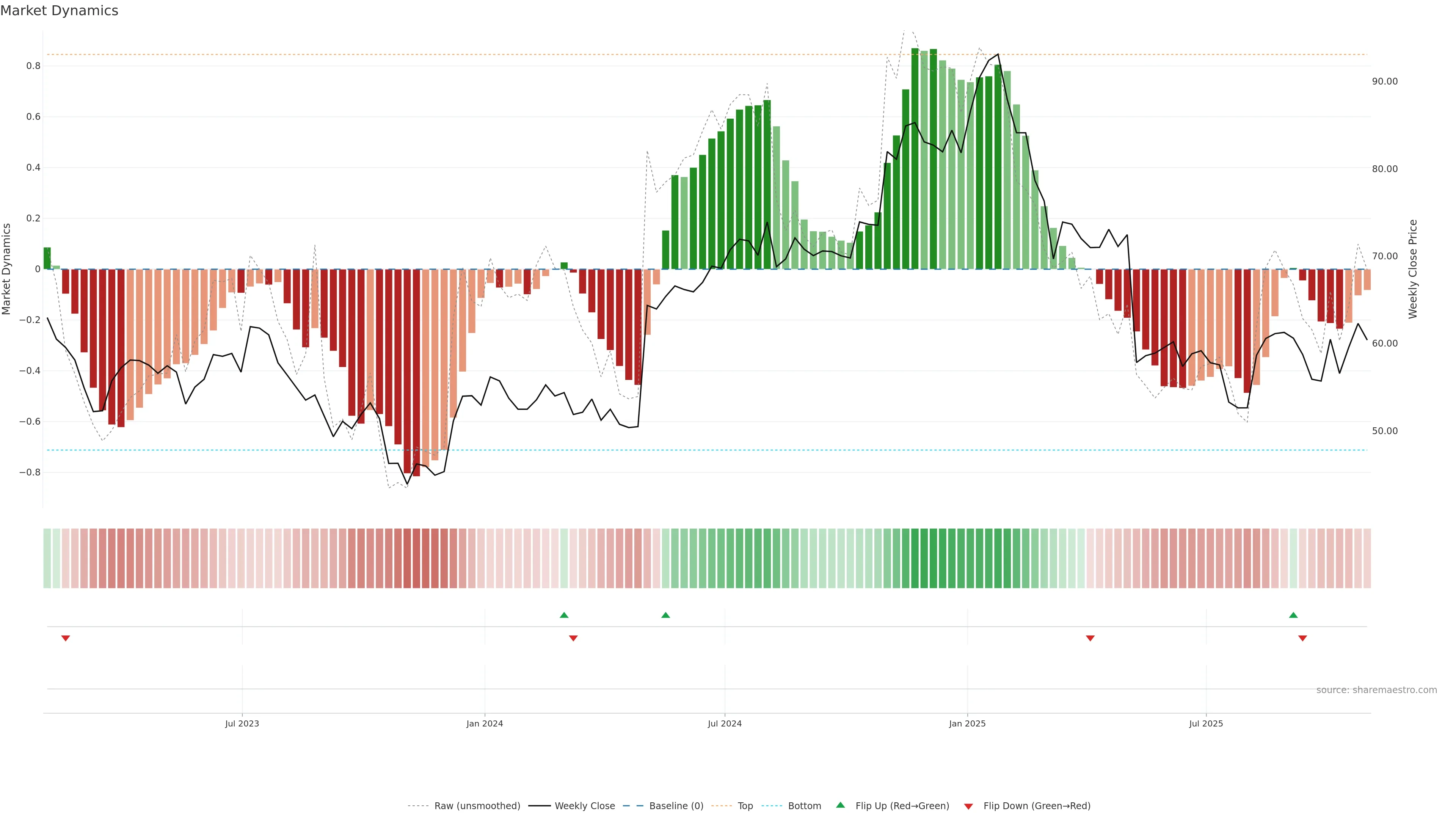Image resolution: width=1456 pixels, height=819 pixels.
Task: Toggle the Baseline (0) legend entry
Action: coord(676,806)
